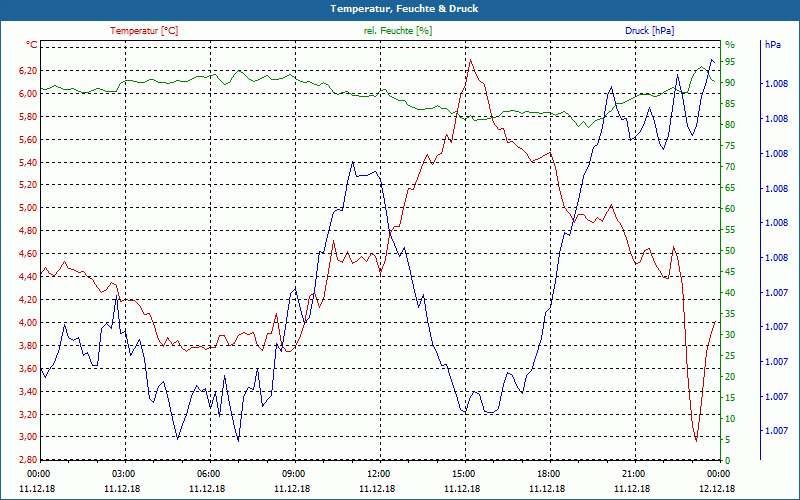Click the 4,60 temperature axis value
This screenshot has height=500, width=800.
click(x=28, y=254)
